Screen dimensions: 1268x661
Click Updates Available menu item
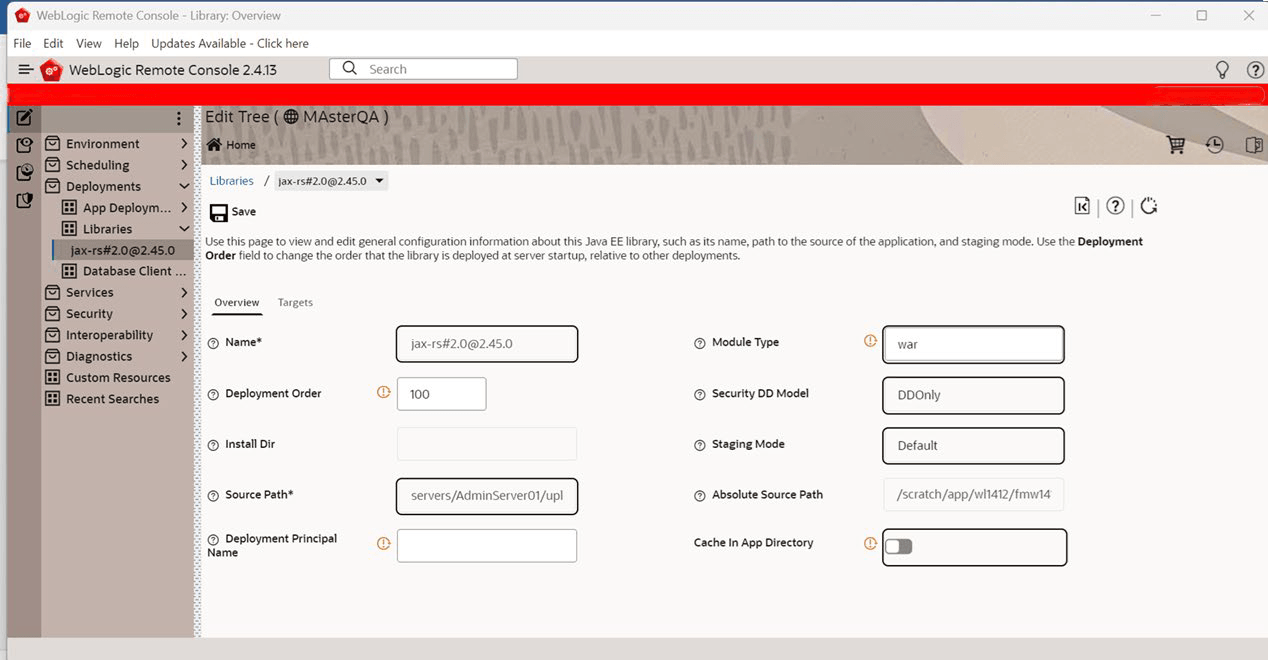(230, 44)
